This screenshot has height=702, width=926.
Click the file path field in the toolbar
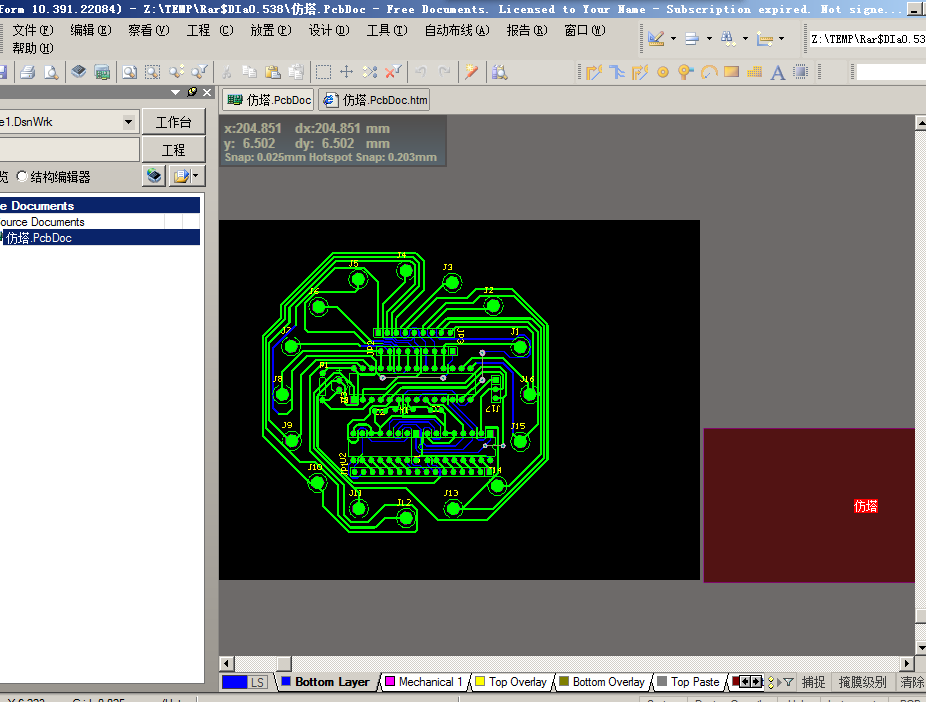tap(866, 39)
